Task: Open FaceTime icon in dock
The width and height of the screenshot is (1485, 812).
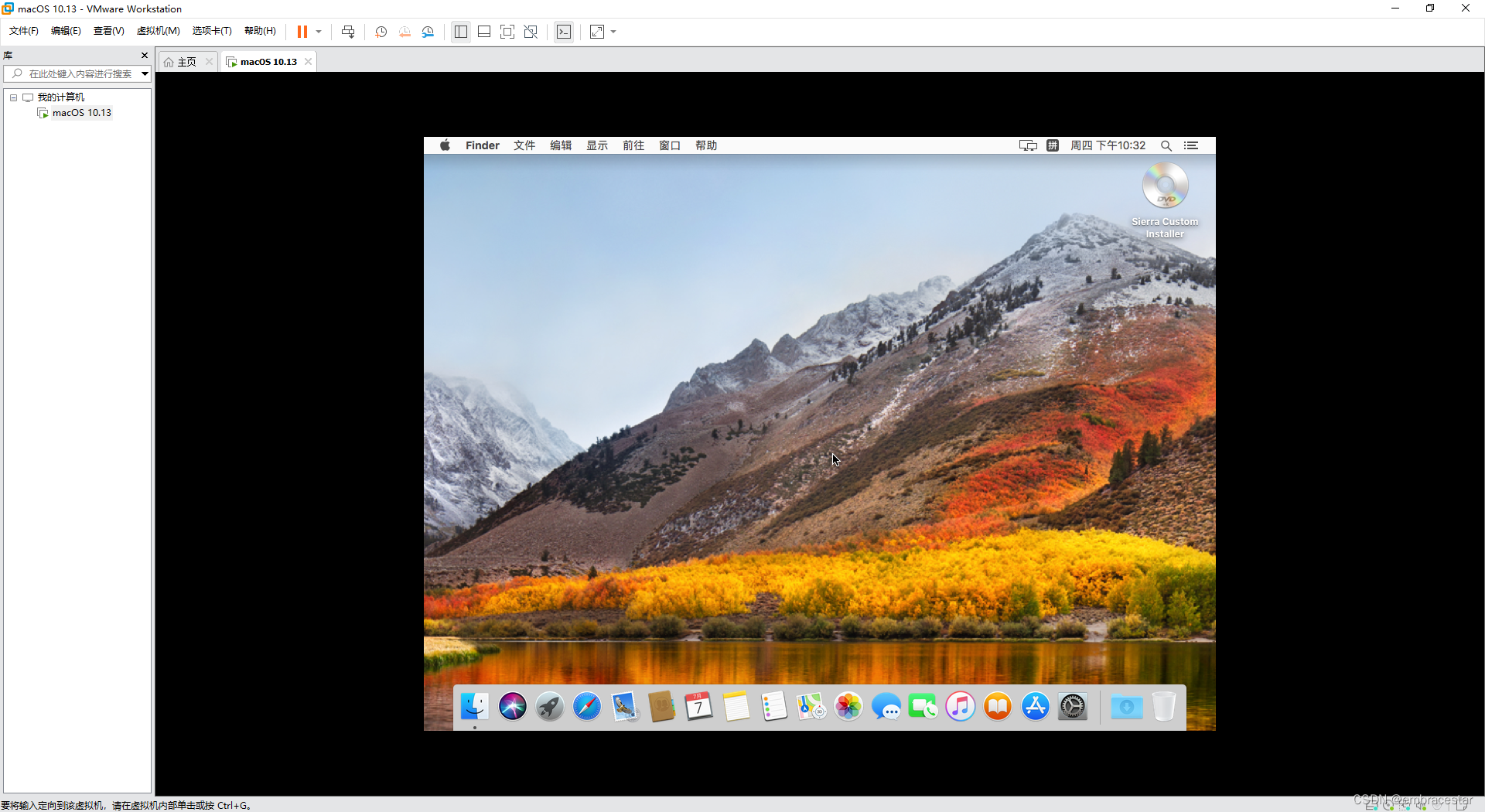Action: pos(923,706)
